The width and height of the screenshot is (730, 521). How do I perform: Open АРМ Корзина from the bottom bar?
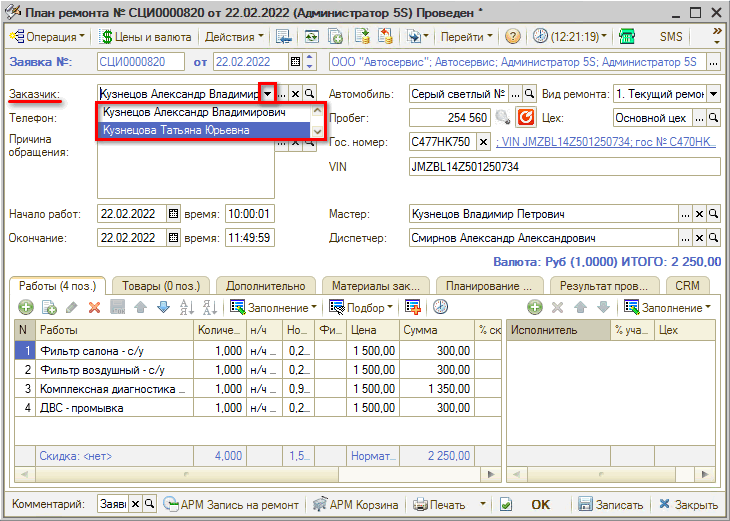(357, 505)
